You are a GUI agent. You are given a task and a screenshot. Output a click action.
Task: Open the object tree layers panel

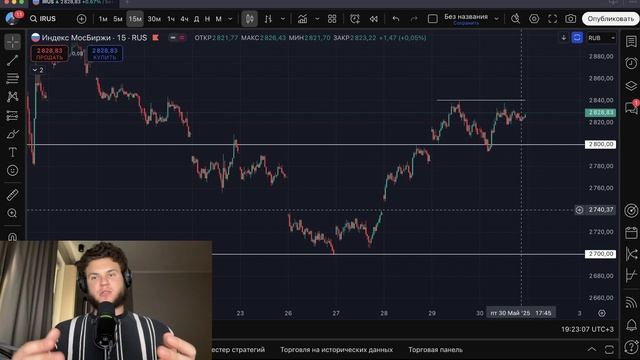(x=631, y=86)
